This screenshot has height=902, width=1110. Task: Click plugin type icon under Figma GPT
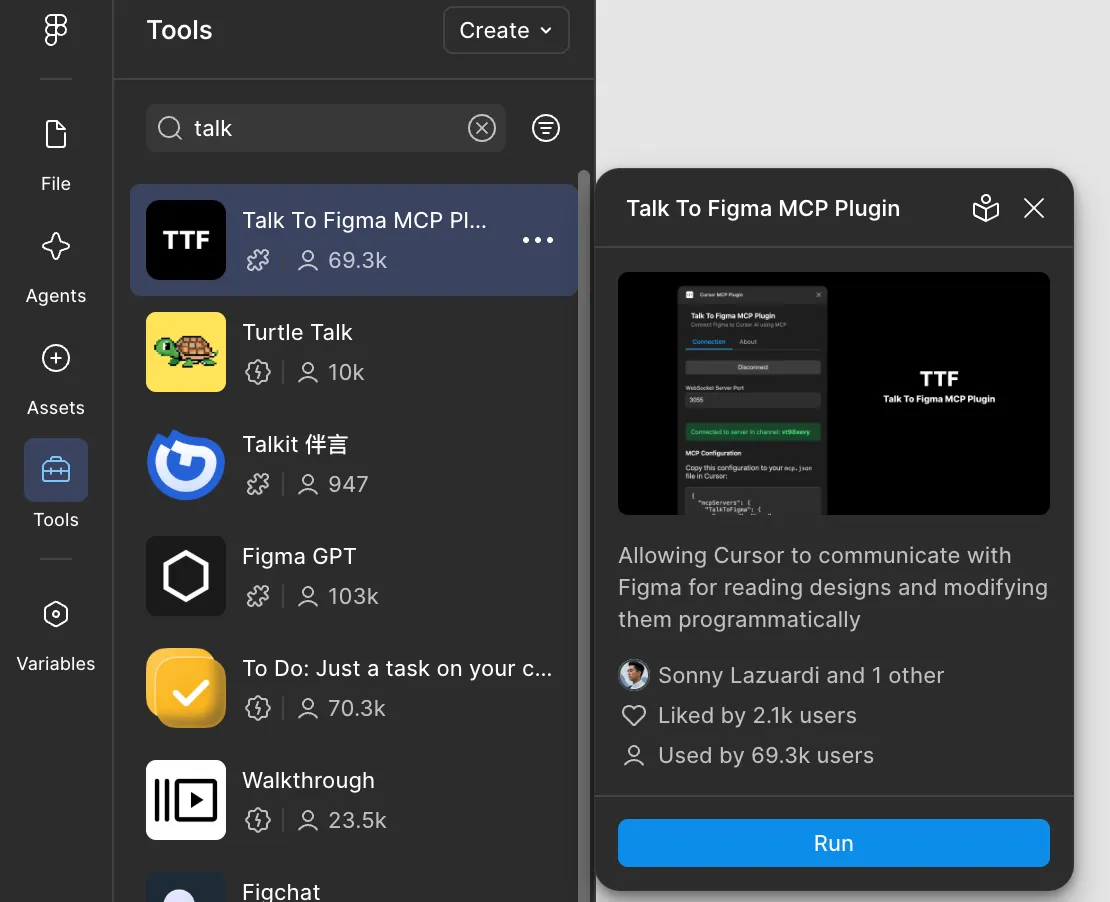tap(258, 596)
